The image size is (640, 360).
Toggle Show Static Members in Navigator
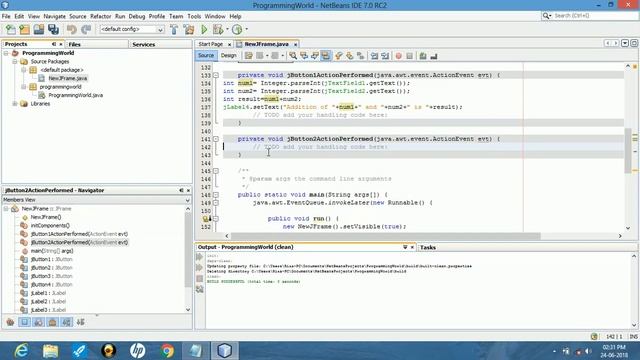[x=39, y=322]
